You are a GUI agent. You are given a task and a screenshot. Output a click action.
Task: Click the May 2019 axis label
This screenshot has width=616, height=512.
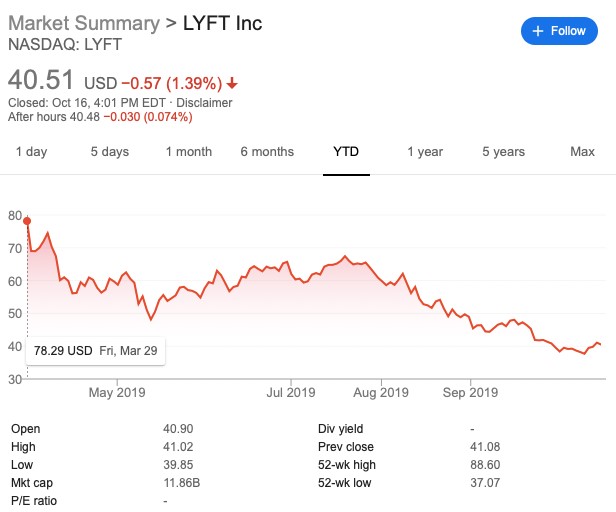coord(118,392)
